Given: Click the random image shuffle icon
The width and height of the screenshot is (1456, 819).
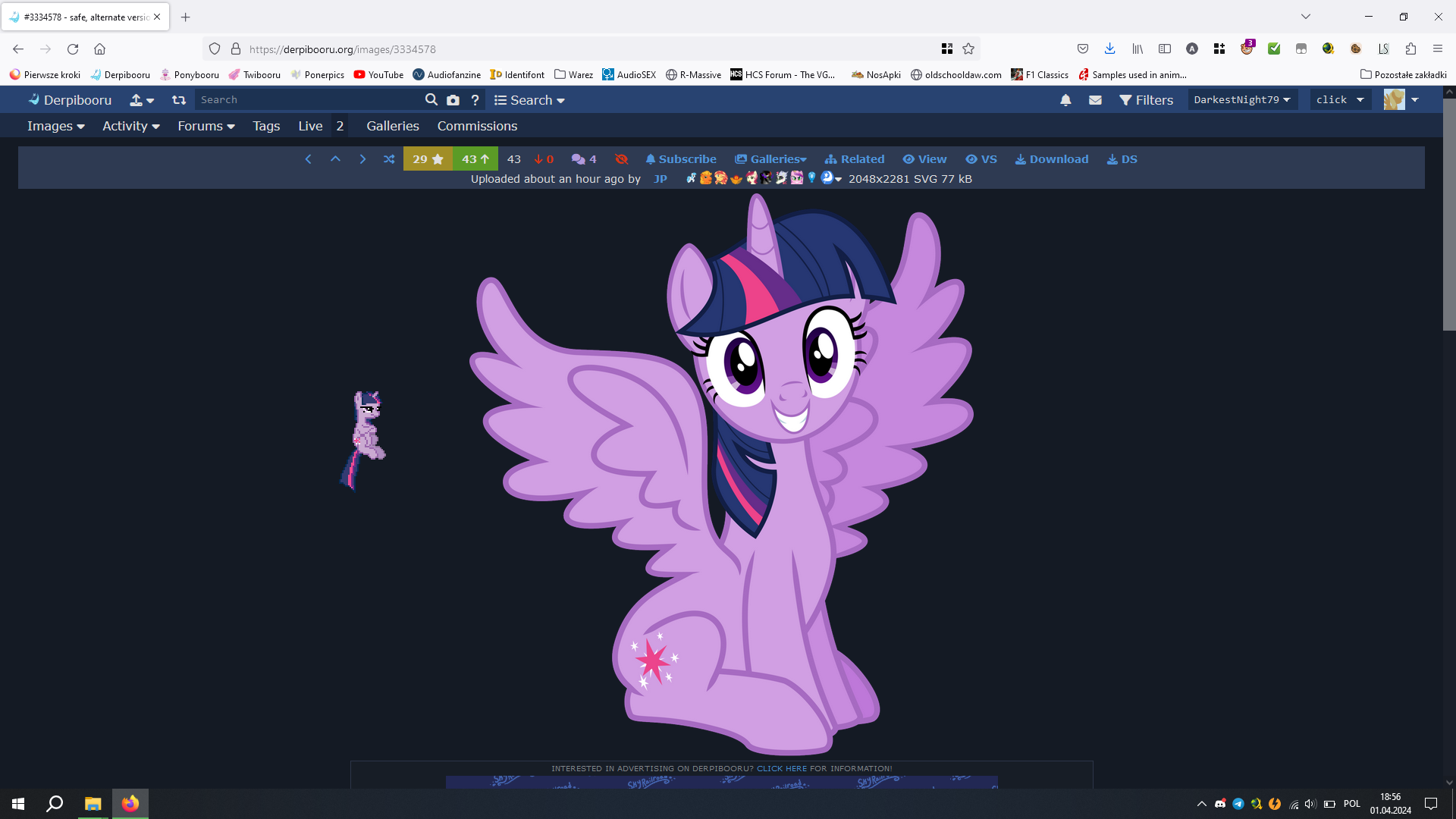Looking at the screenshot, I should click(389, 159).
